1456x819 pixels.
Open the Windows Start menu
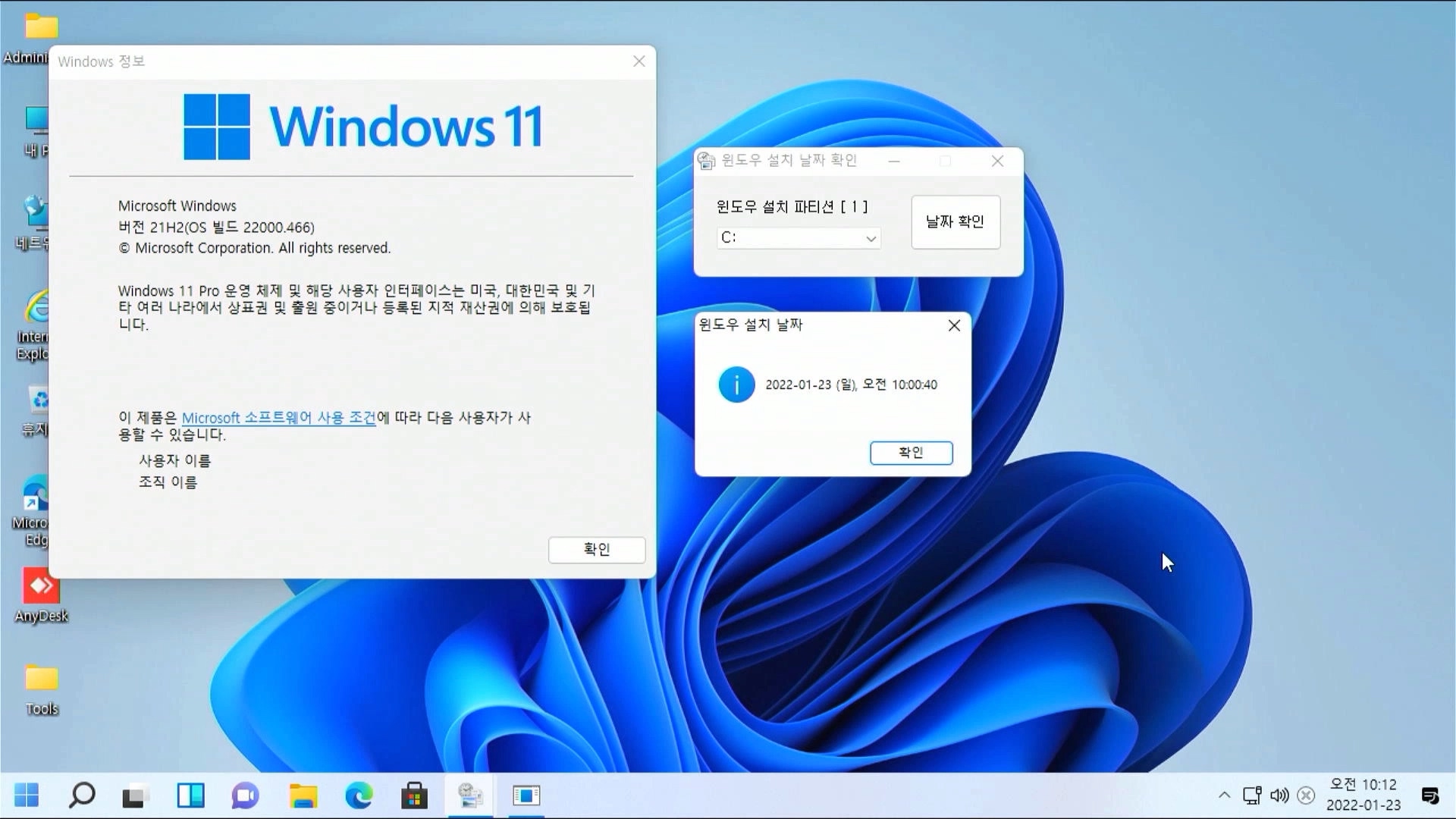27,795
